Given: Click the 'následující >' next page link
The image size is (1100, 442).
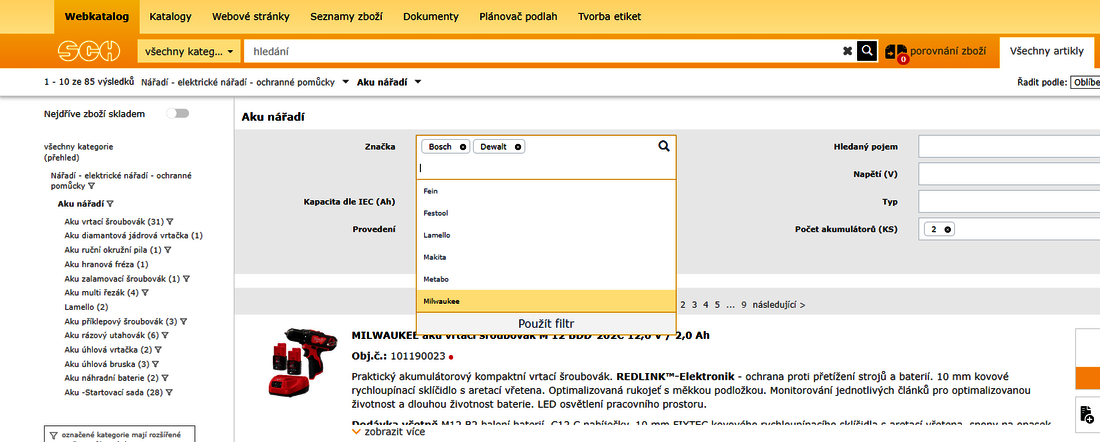Looking at the screenshot, I should (779, 305).
